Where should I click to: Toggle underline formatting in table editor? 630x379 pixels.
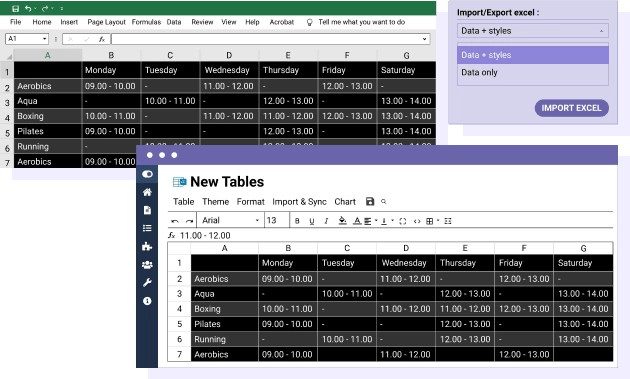[x=311, y=221]
